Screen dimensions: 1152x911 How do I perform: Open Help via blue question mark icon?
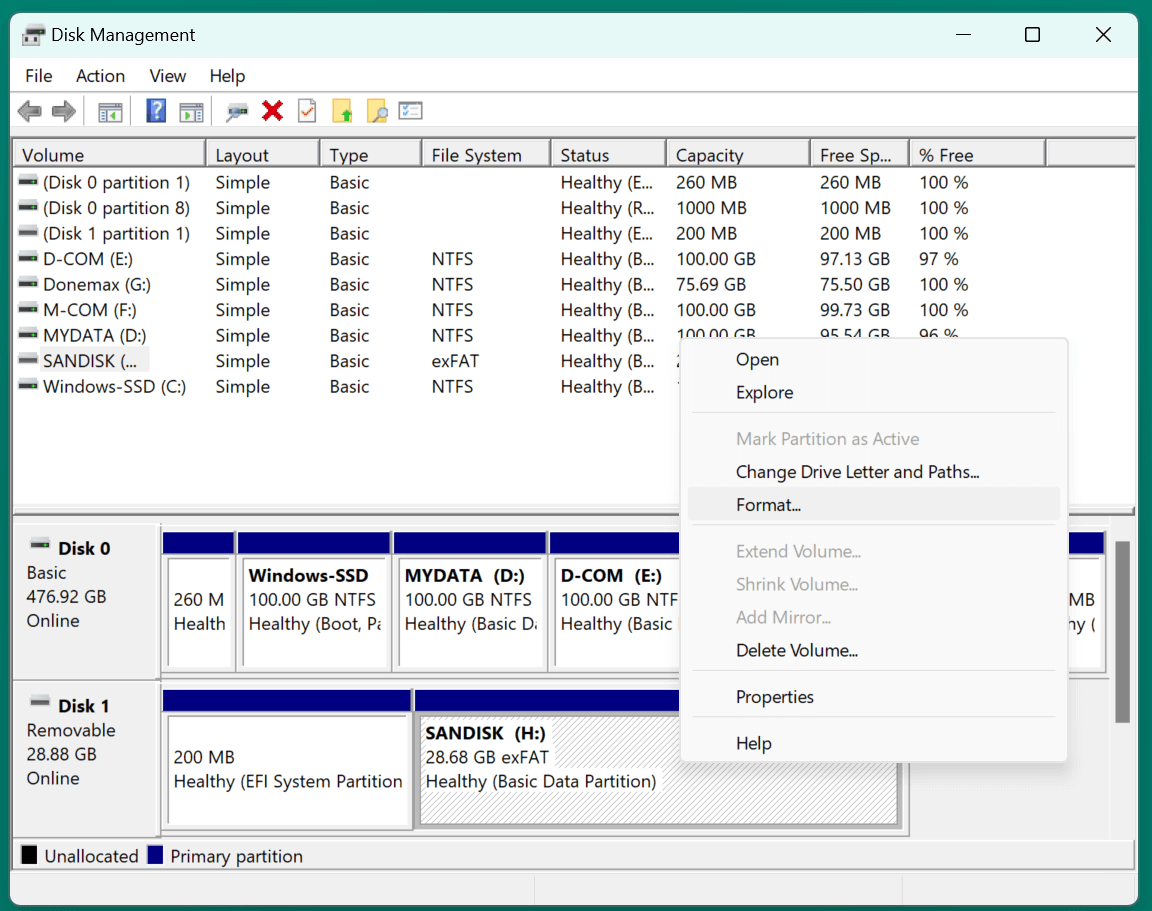click(156, 111)
